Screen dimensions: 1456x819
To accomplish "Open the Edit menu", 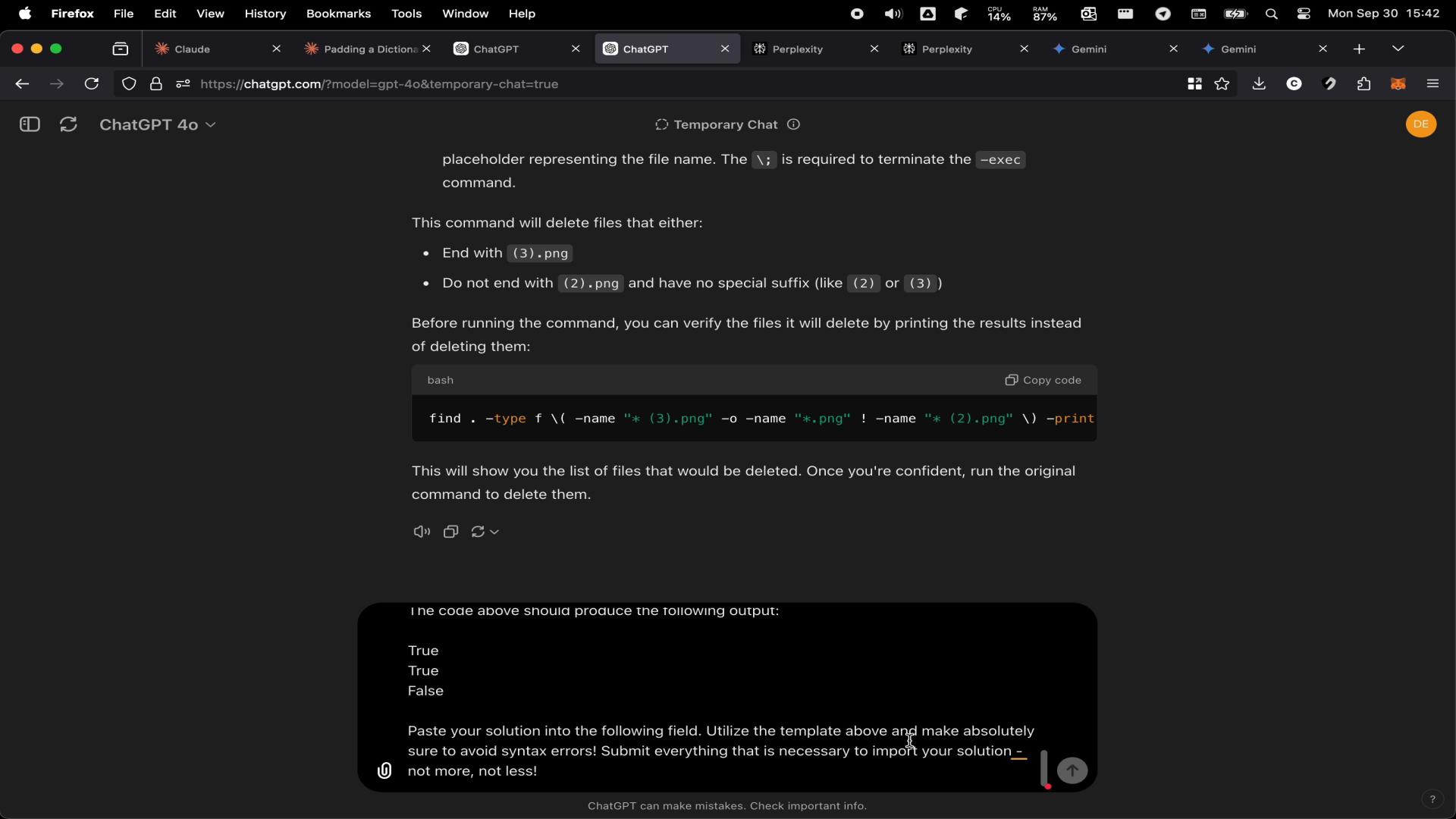I will pos(165,14).
